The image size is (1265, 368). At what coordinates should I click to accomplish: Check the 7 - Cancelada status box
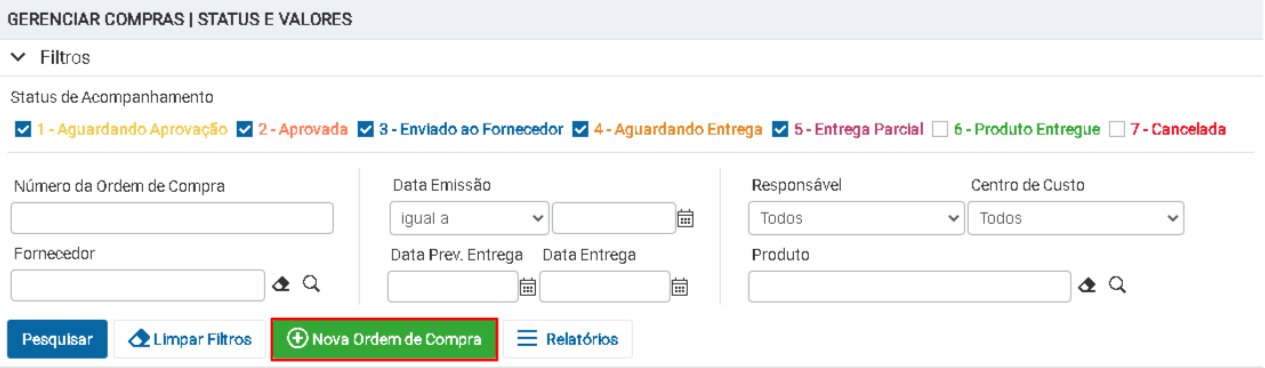pyautogui.click(x=1117, y=129)
